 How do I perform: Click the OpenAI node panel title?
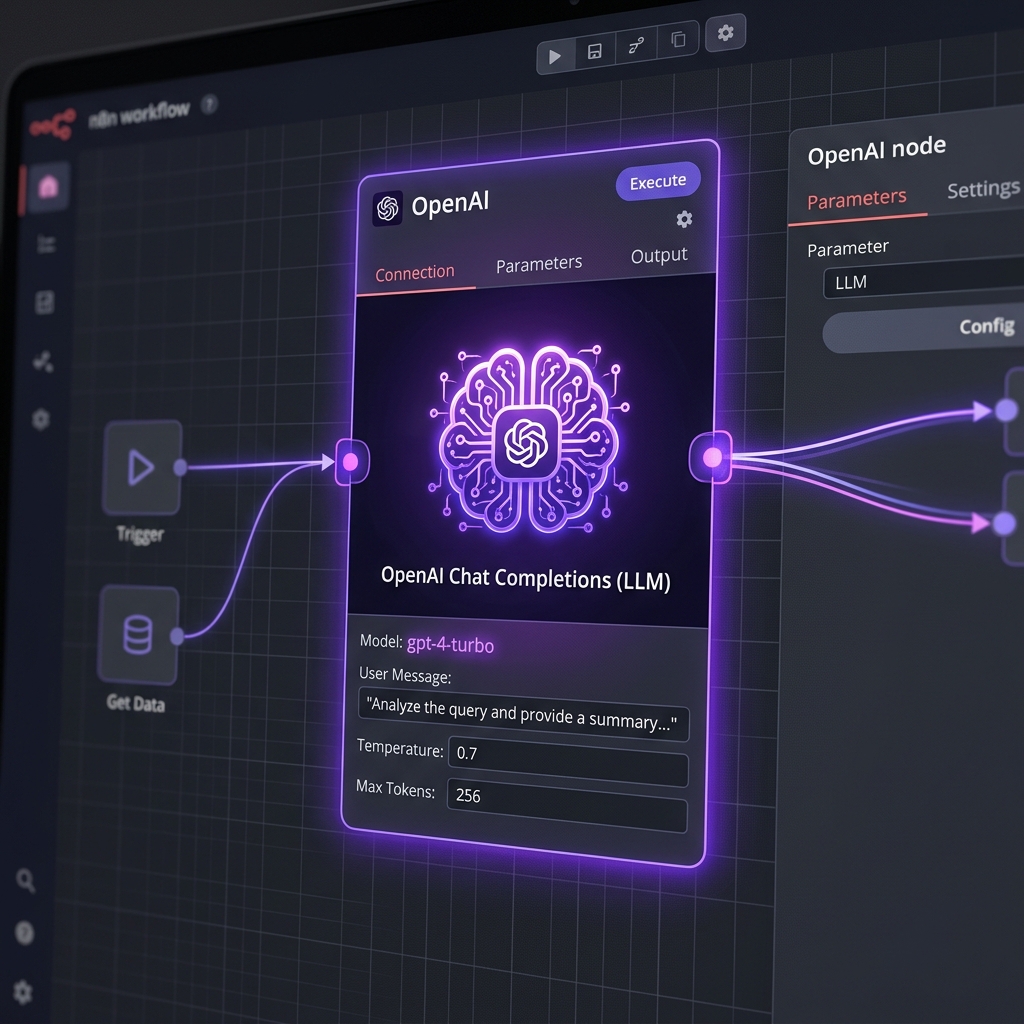point(876,151)
